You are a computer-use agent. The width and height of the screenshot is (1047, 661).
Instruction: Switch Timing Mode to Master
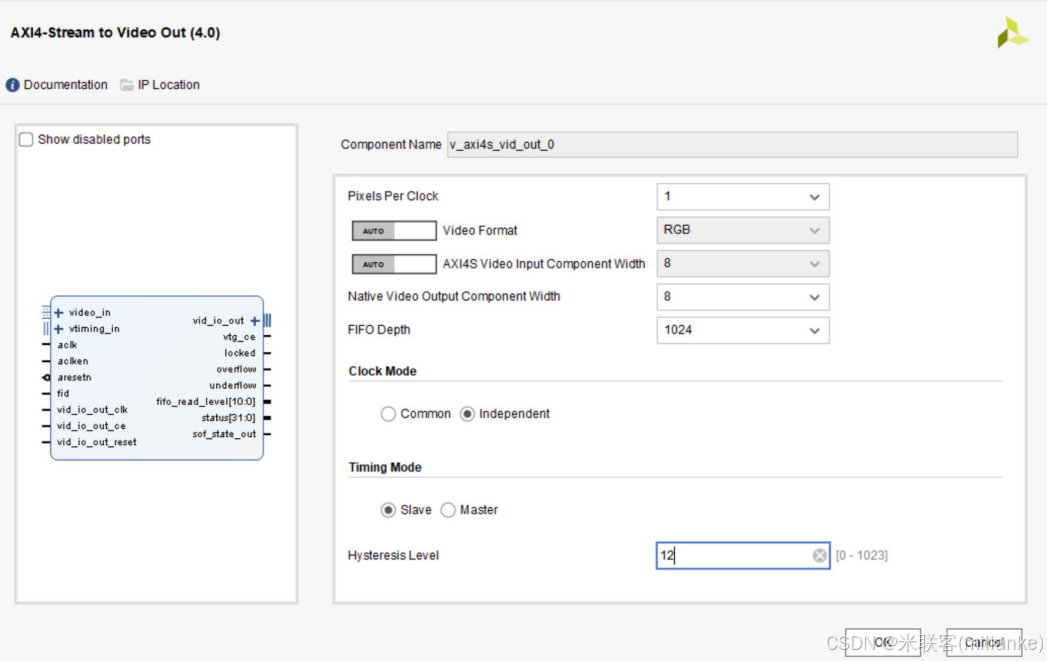(x=448, y=509)
